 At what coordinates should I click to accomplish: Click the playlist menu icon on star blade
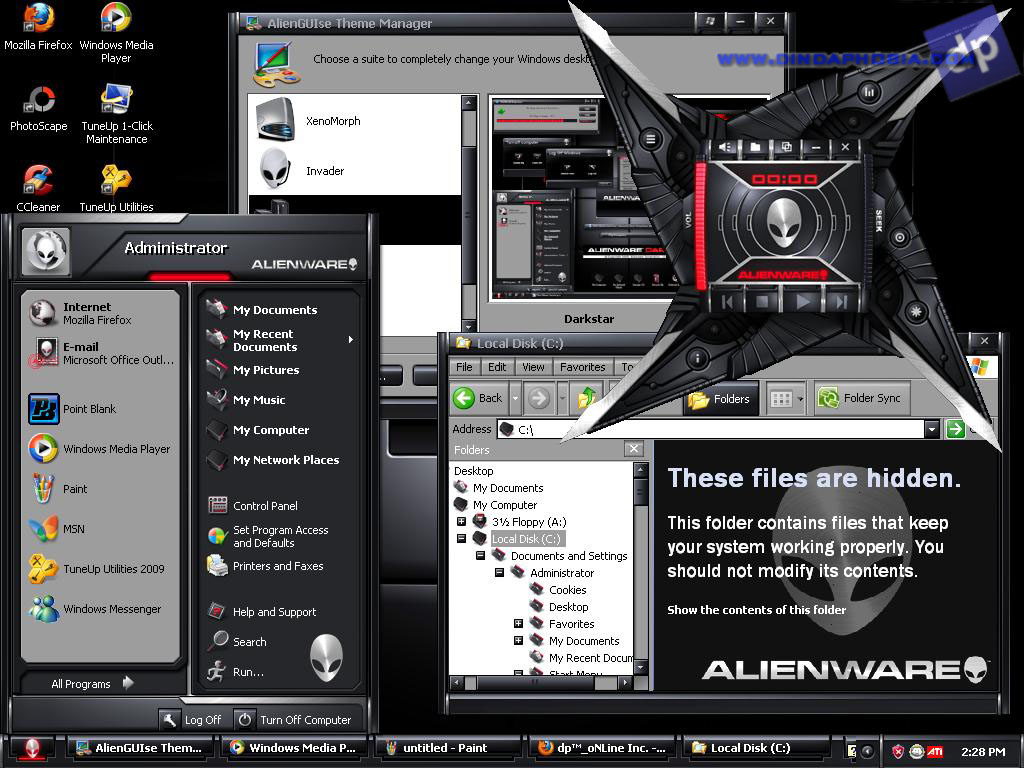pos(650,138)
